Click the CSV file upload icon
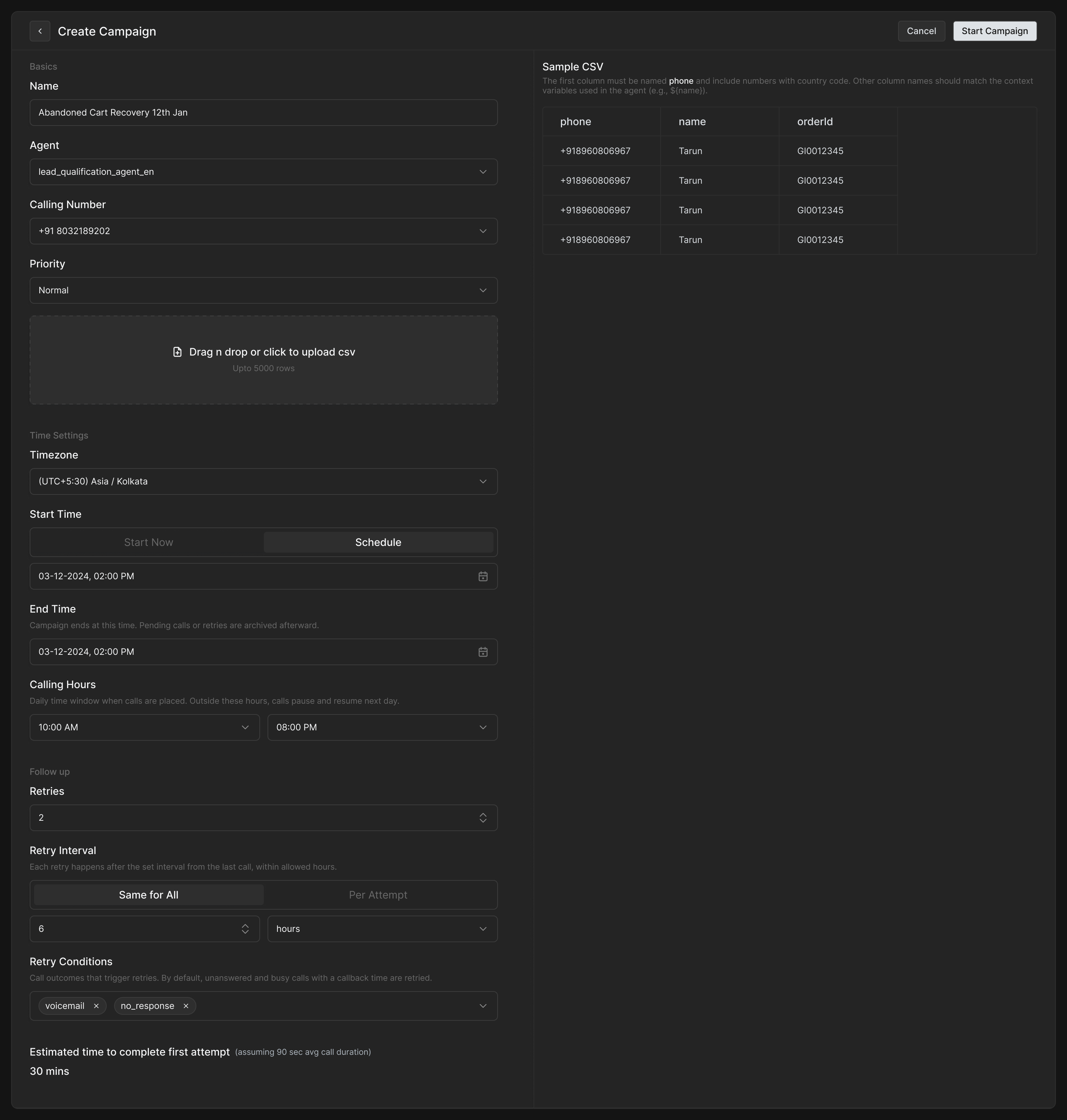The image size is (1067, 1120). point(177,352)
